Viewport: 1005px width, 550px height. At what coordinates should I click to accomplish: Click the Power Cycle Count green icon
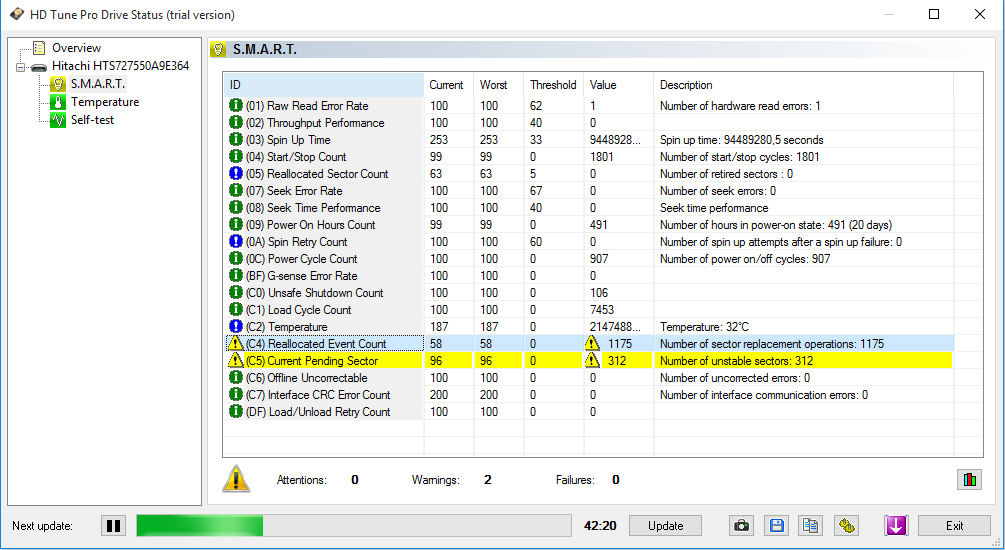click(x=236, y=258)
